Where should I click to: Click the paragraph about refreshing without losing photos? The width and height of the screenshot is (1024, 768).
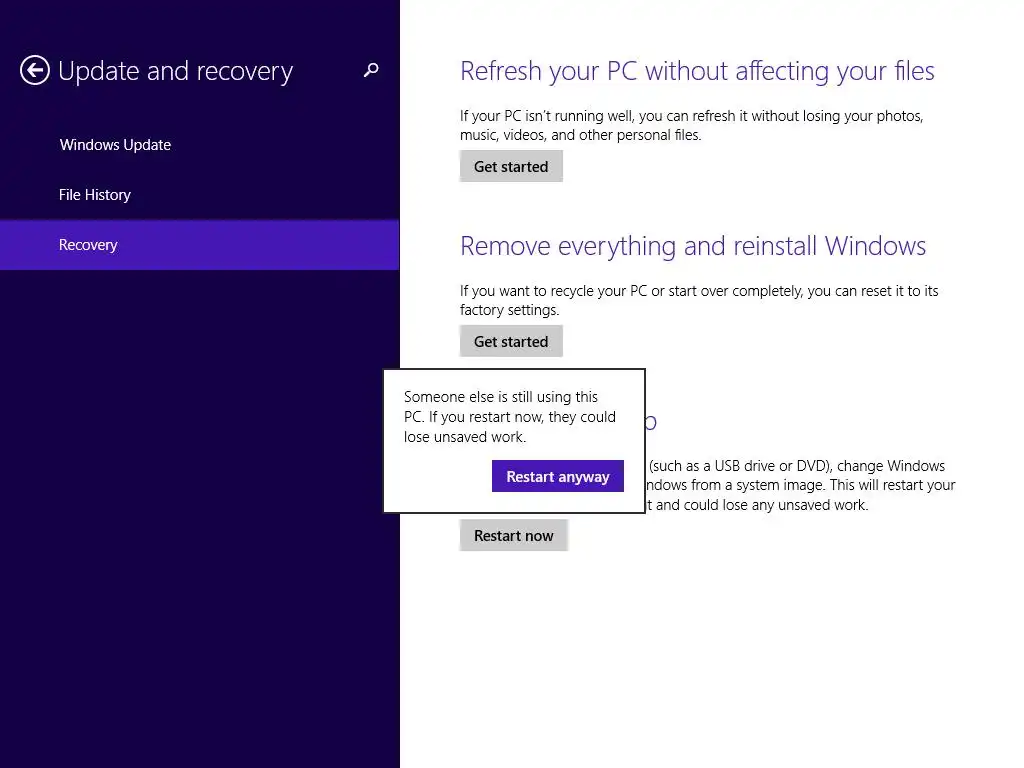pos(691,125)
